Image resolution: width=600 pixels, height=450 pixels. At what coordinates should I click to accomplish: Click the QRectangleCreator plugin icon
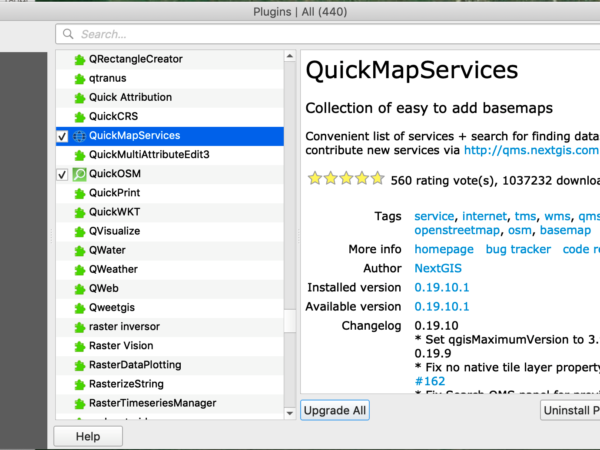pyautogui.click(x=80, y=60)
